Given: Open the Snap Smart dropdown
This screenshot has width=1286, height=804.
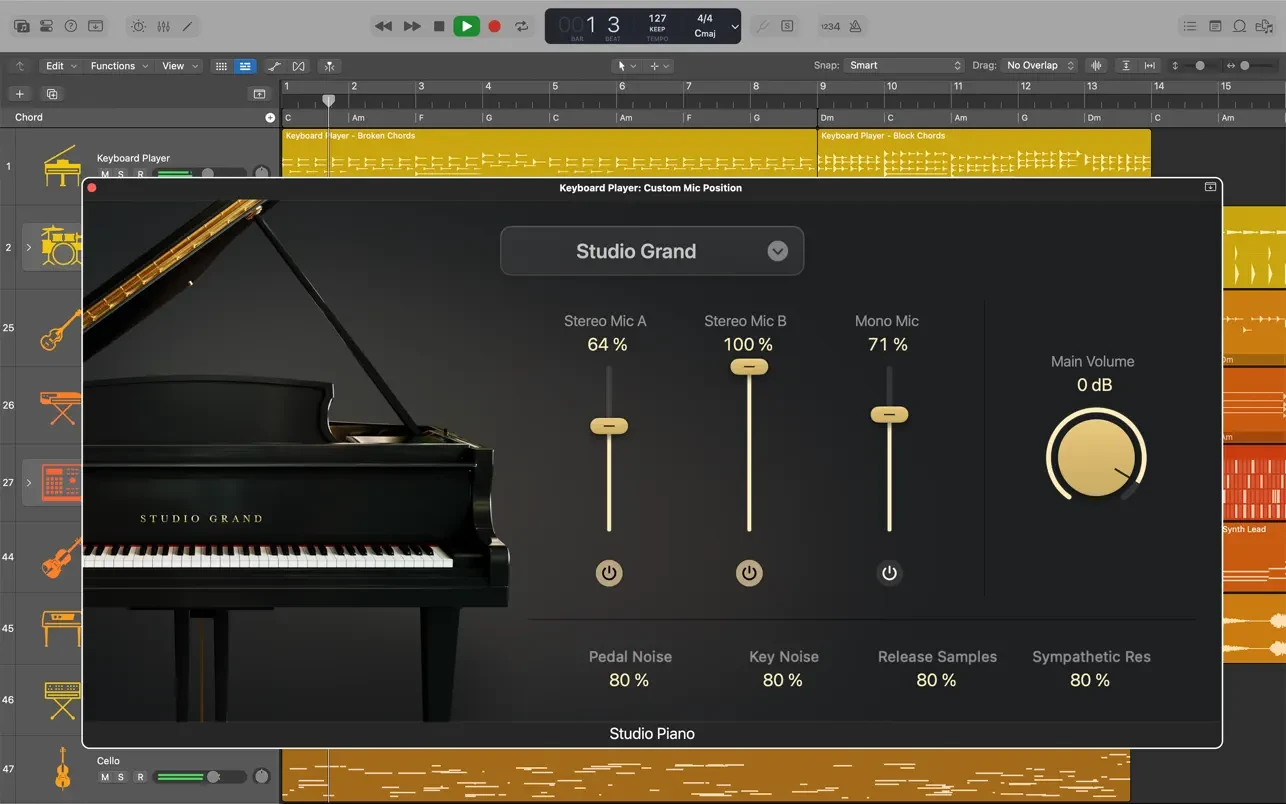Looking at the screenshot, I should tap(904, 65).
